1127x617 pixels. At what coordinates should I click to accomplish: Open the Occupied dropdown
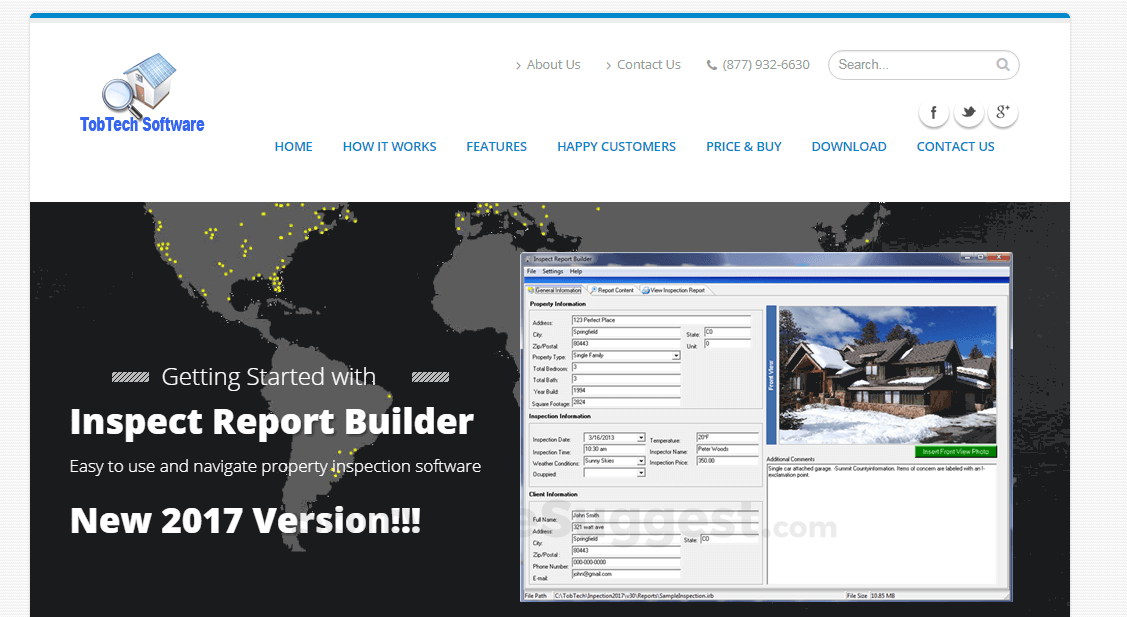pos(642,474)
